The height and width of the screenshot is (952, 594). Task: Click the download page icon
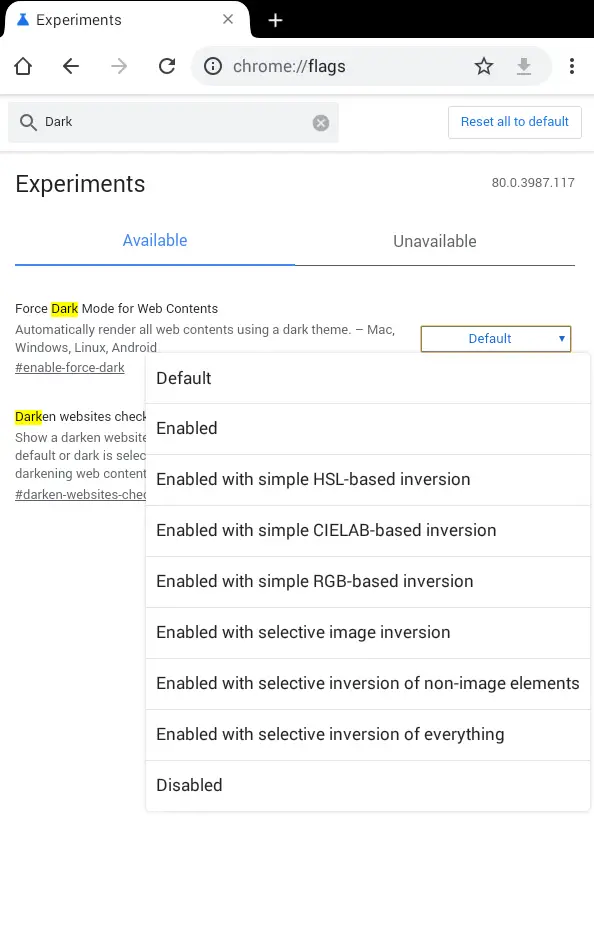tap(524, 66)
